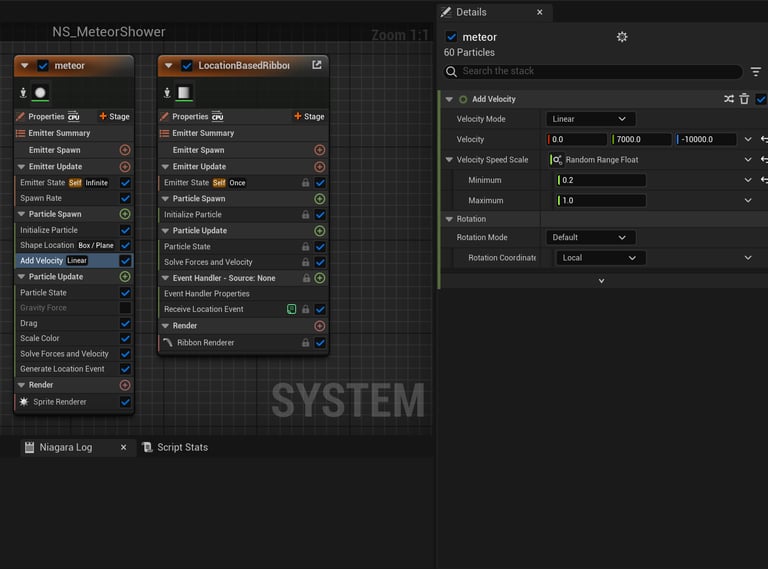Close the Niagara Log tab
The height and width of the screenshot is (569, 768).
tap(123, 447)
